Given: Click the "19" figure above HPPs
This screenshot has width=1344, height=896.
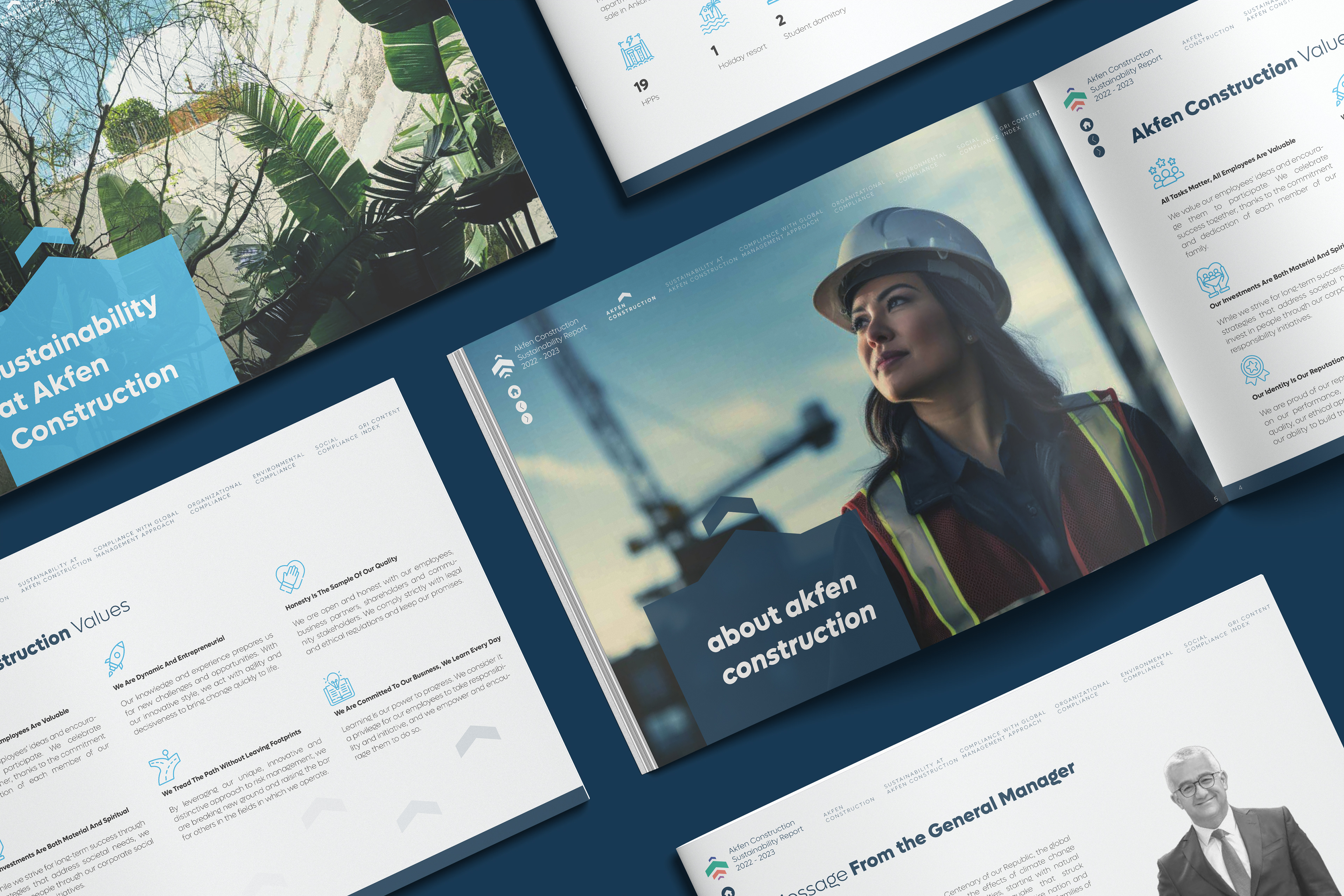Looking at the screenshot, I should click(x=641, y=86).
